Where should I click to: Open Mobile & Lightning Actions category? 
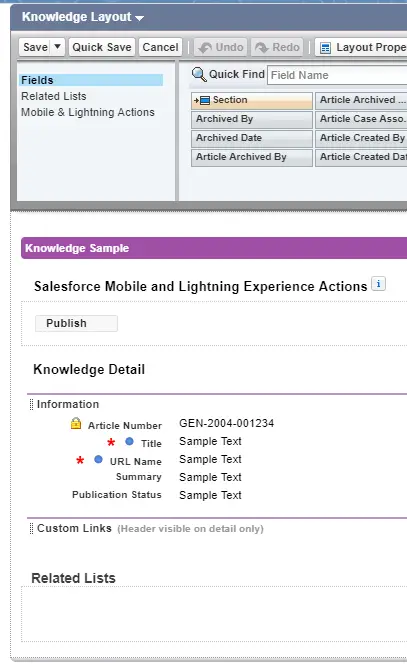click(88, 112)
